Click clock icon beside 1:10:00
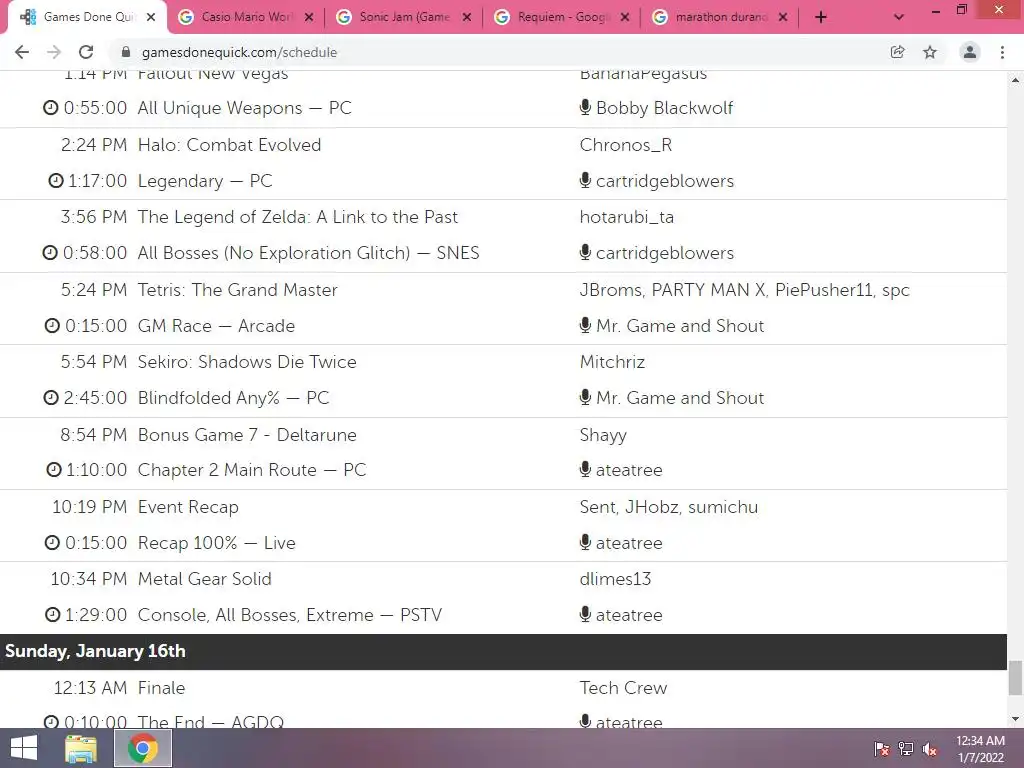This screenshot has height=768, width=1024. [54, 470]
